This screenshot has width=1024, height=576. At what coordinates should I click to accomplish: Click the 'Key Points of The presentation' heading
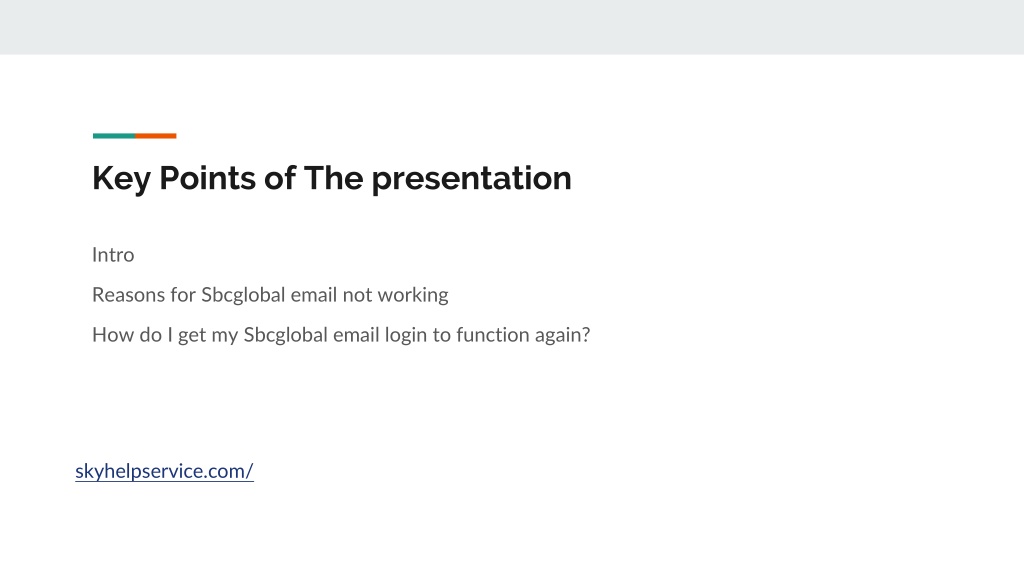click(x=332, y=178)
